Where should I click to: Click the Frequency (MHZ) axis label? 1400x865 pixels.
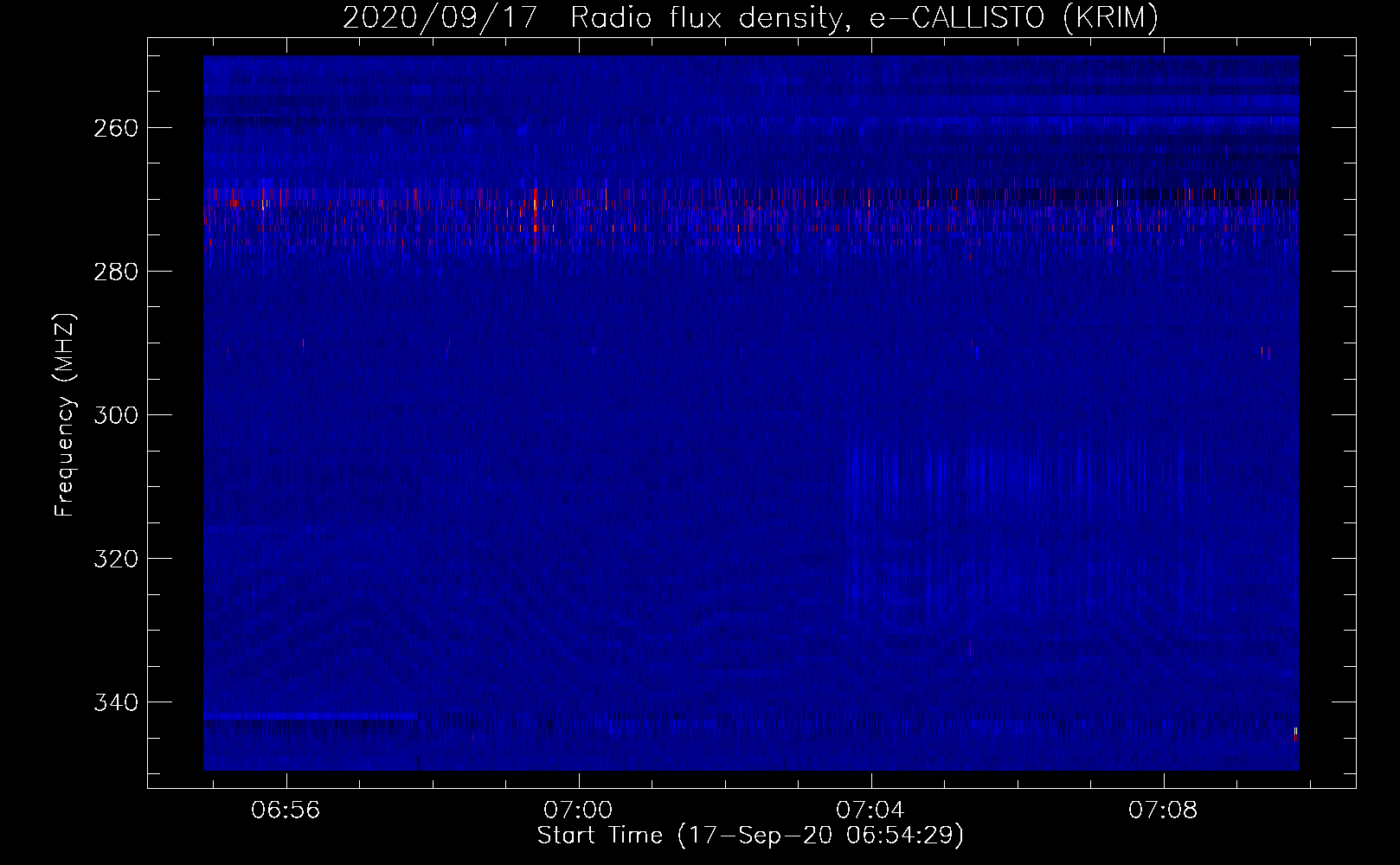65,415
